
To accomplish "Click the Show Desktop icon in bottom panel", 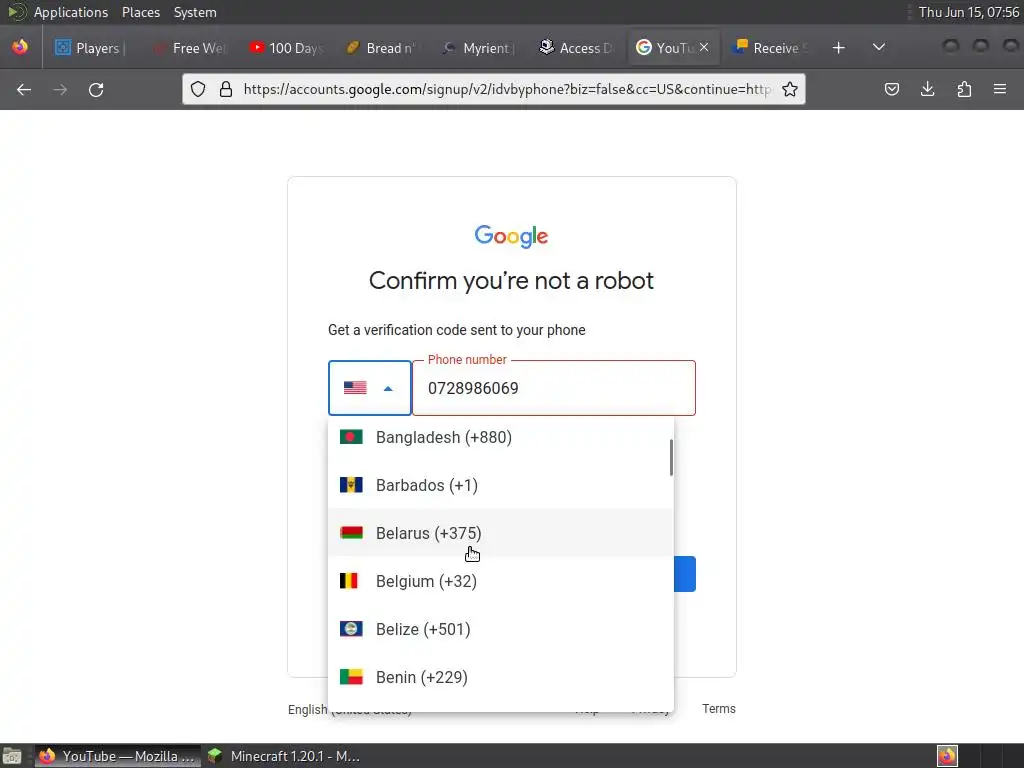I will coord(12,756).
